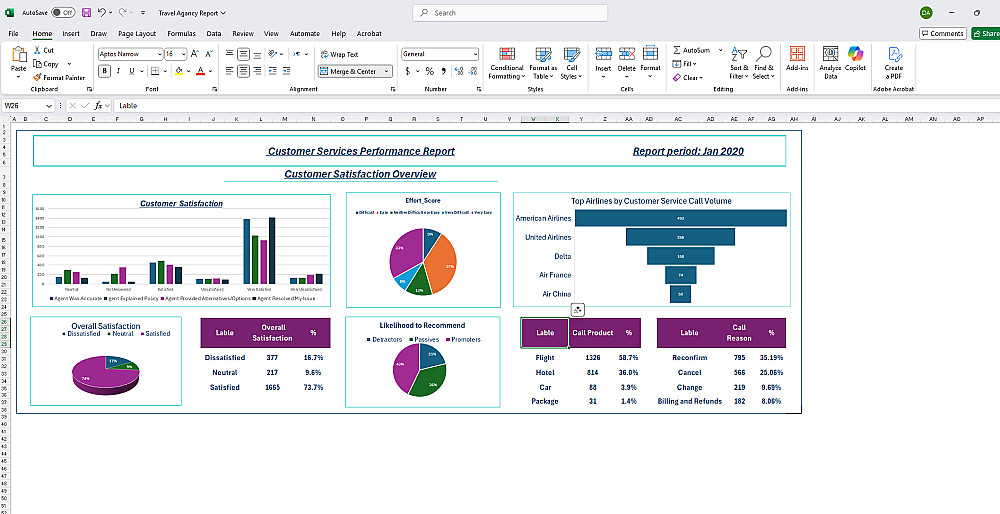Expand the Merge & Center dropdown arrow
Screen dimensions: 1000x514
[x=387, y=71]
